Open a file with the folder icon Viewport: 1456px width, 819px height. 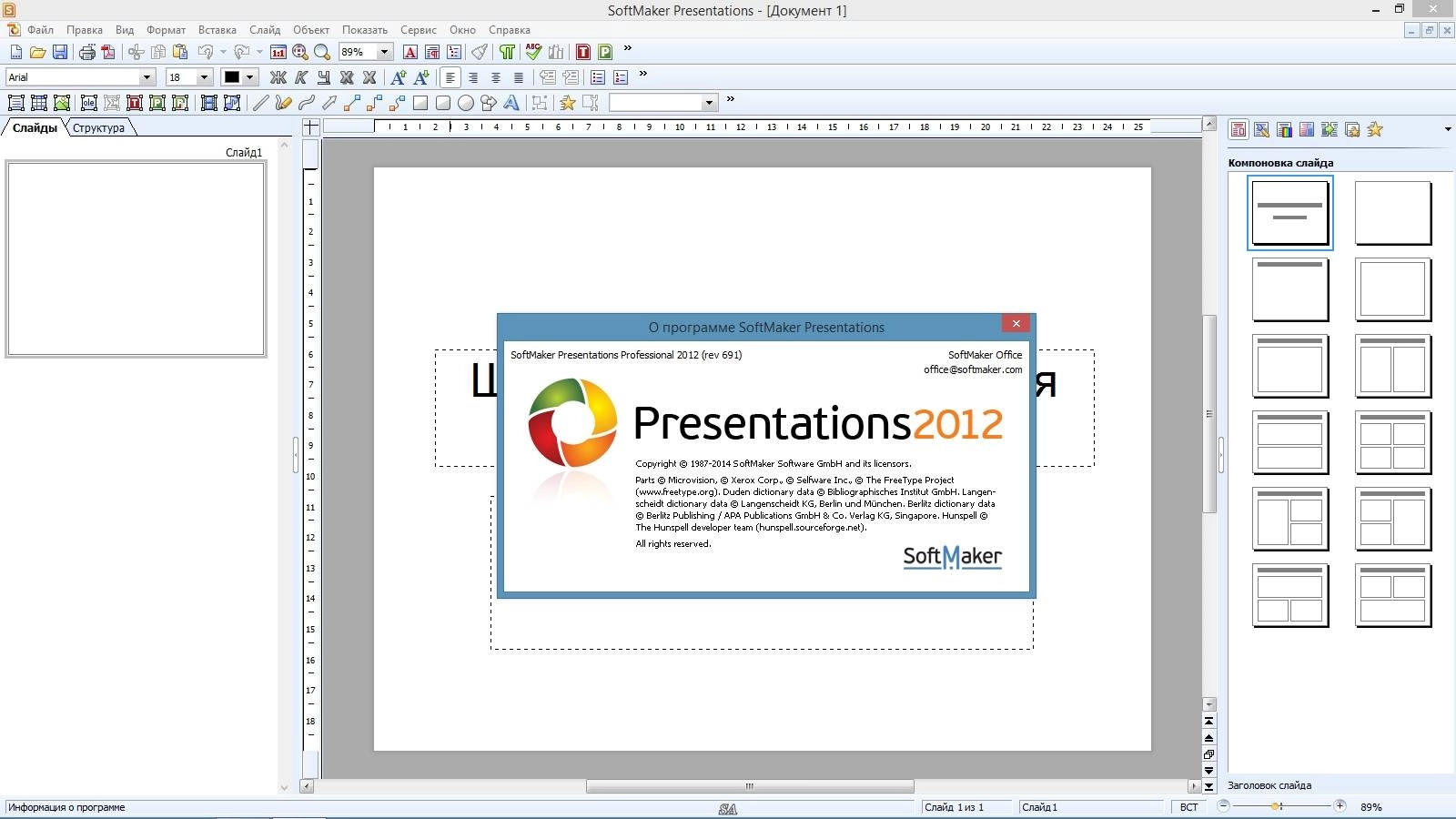pos(37,52)
